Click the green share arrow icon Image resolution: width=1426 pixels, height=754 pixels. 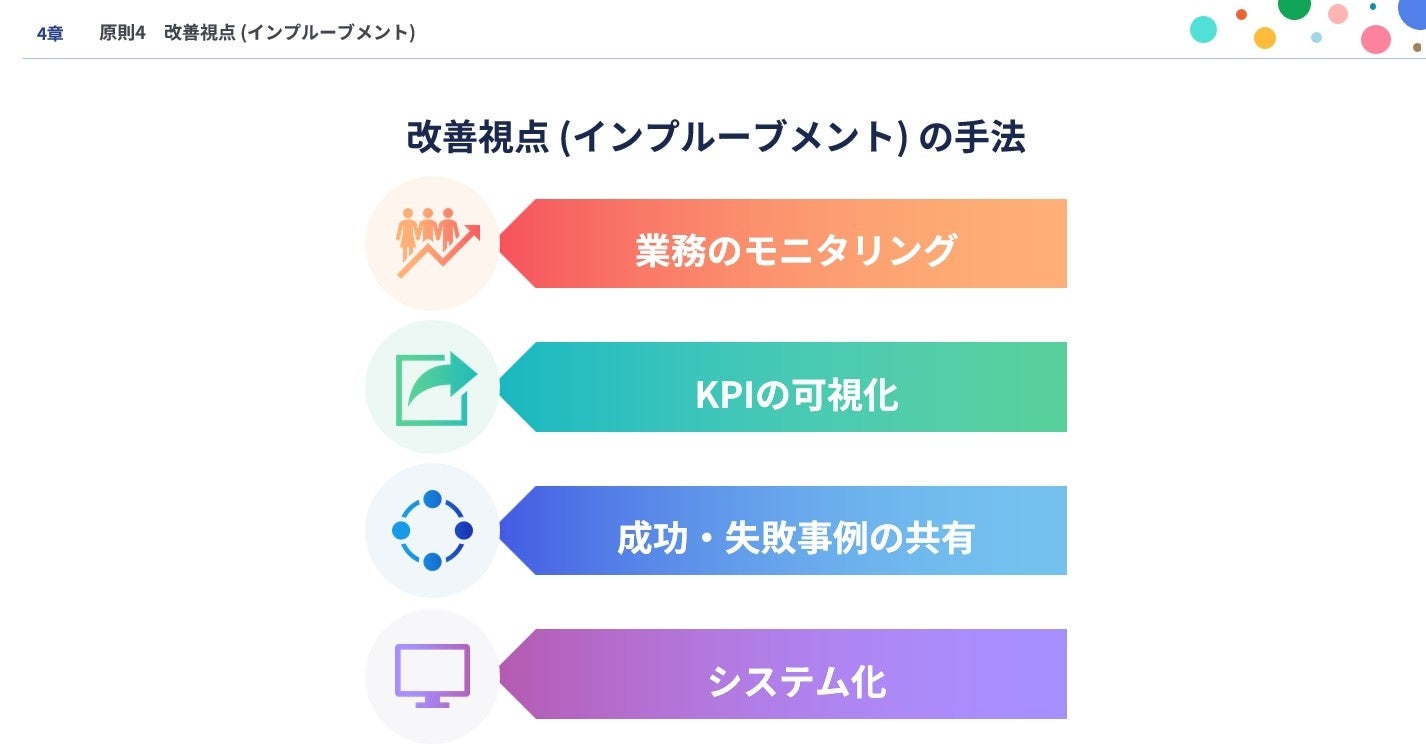(432, 387)
